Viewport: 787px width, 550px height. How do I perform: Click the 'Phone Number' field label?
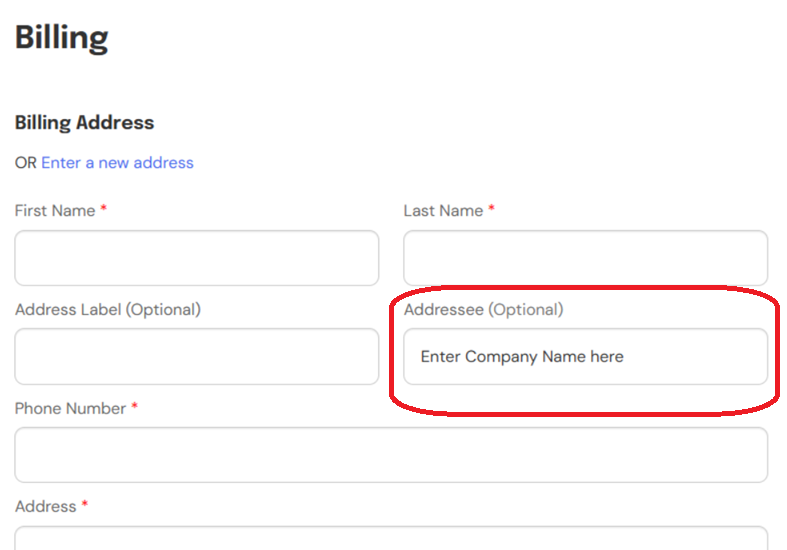pyautogui.click(x=70, y=408)
